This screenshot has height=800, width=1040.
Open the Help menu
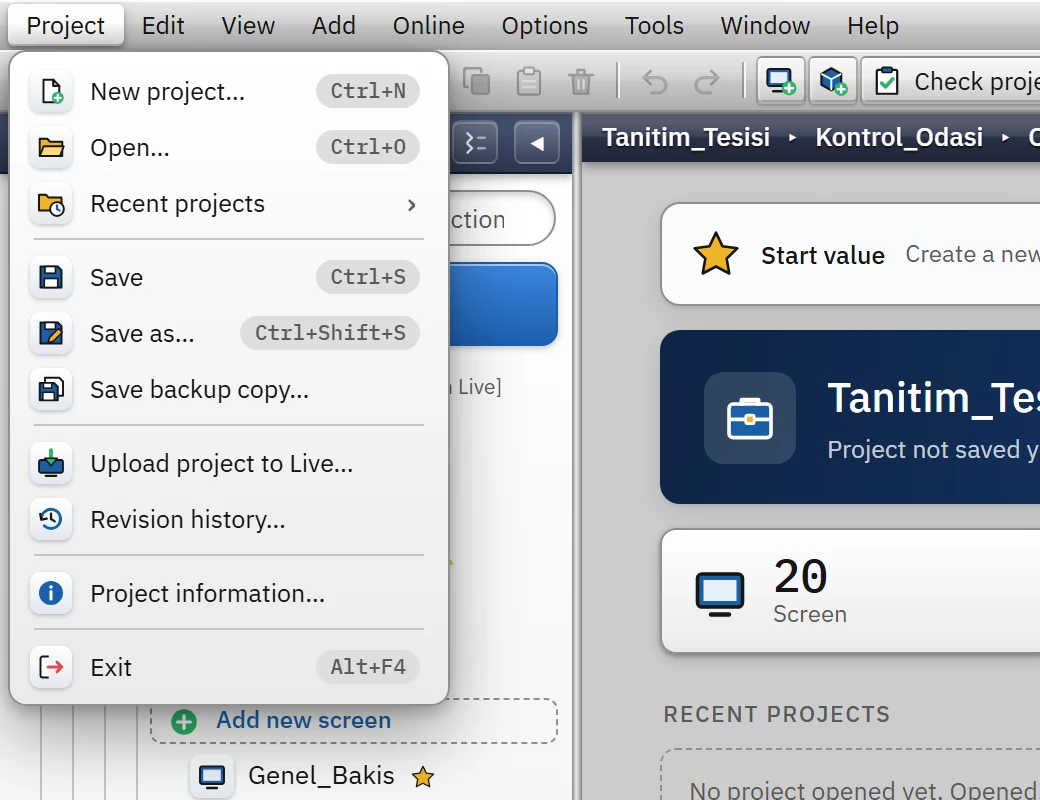click(873, 25)
